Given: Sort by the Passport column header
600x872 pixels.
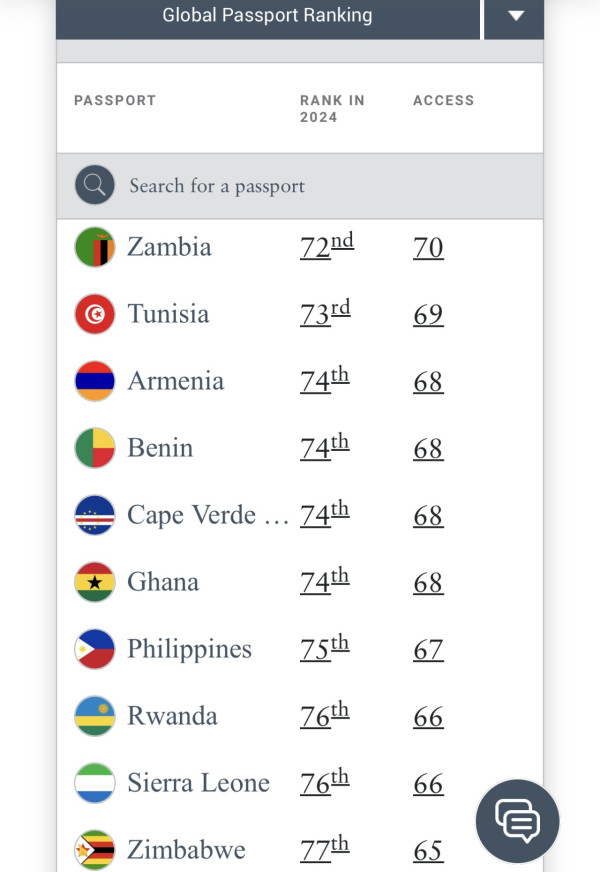Looking at the screenshot, I should (115, 100).
